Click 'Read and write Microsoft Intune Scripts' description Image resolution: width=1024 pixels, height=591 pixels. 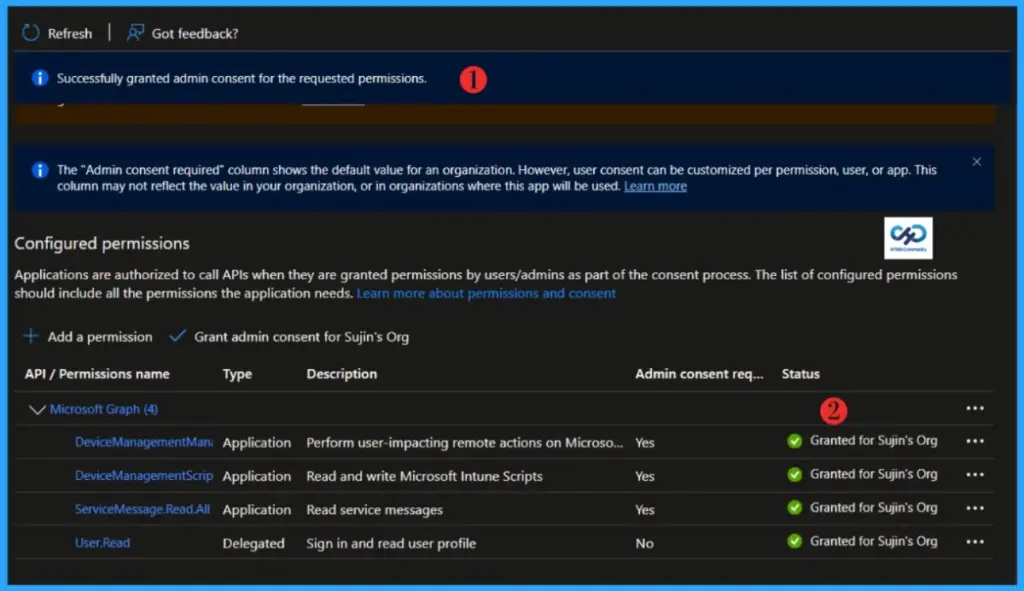coord(424,476)
